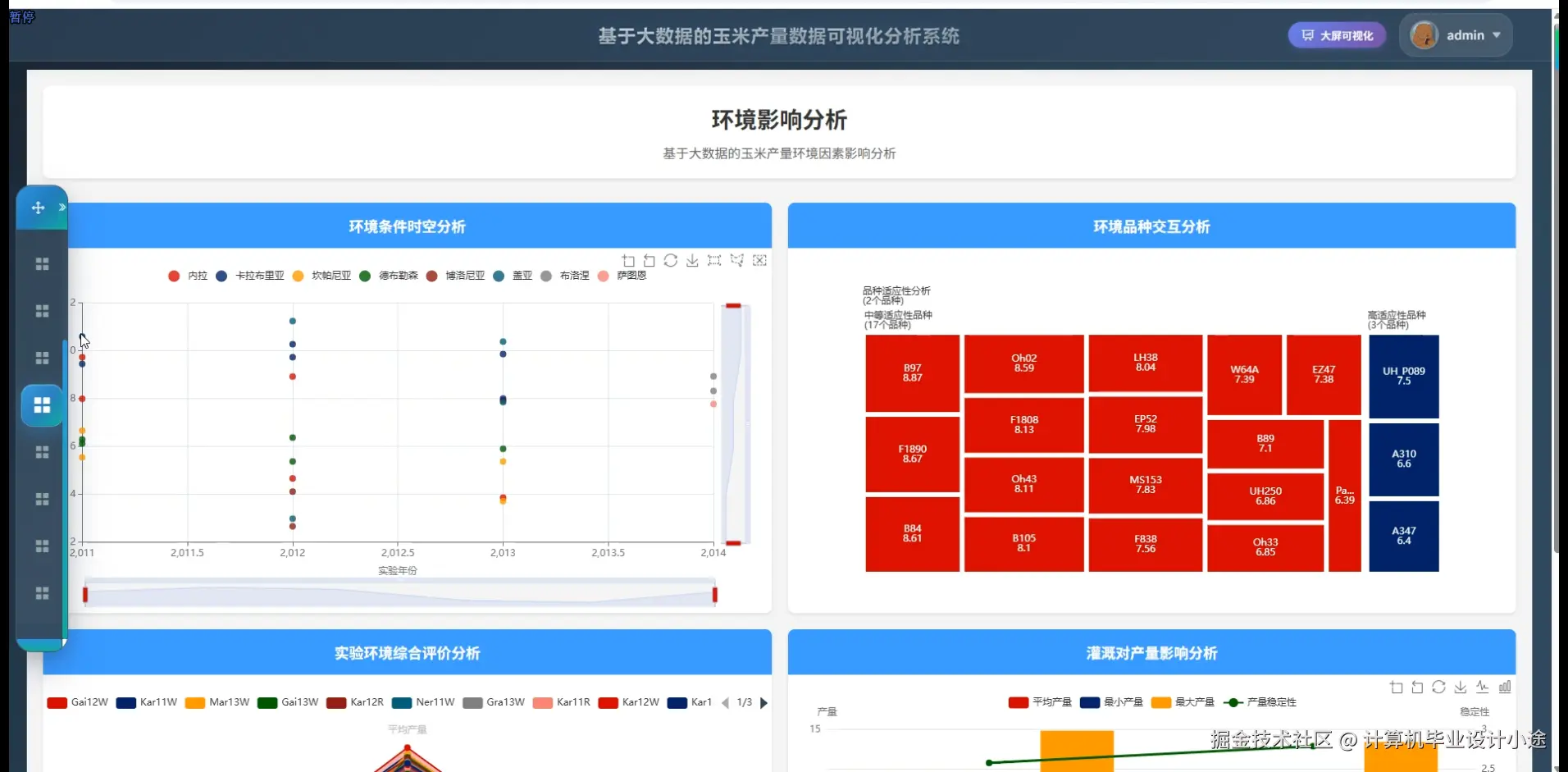Download the scatter chart as an image
The width and height of the screenshot is (1568, 772).
[x=693, y=260]
